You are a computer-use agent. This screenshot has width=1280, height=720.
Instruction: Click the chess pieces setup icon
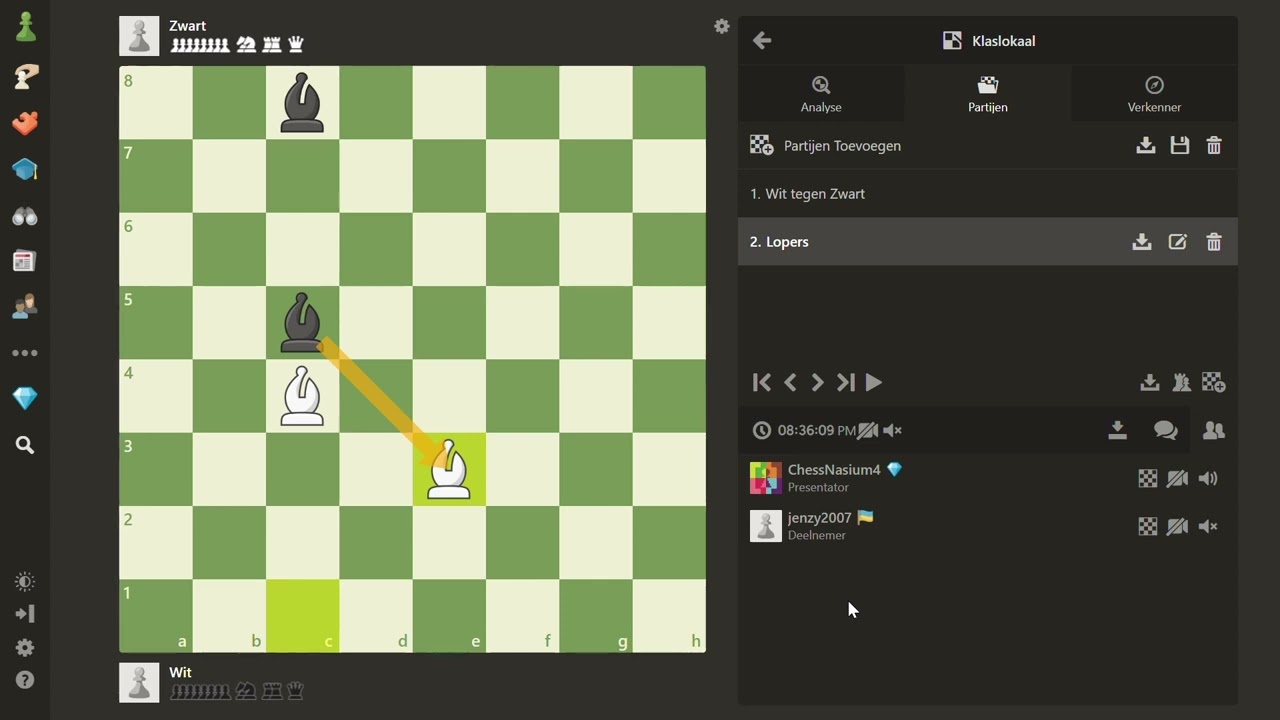[x=1182, y=382]
